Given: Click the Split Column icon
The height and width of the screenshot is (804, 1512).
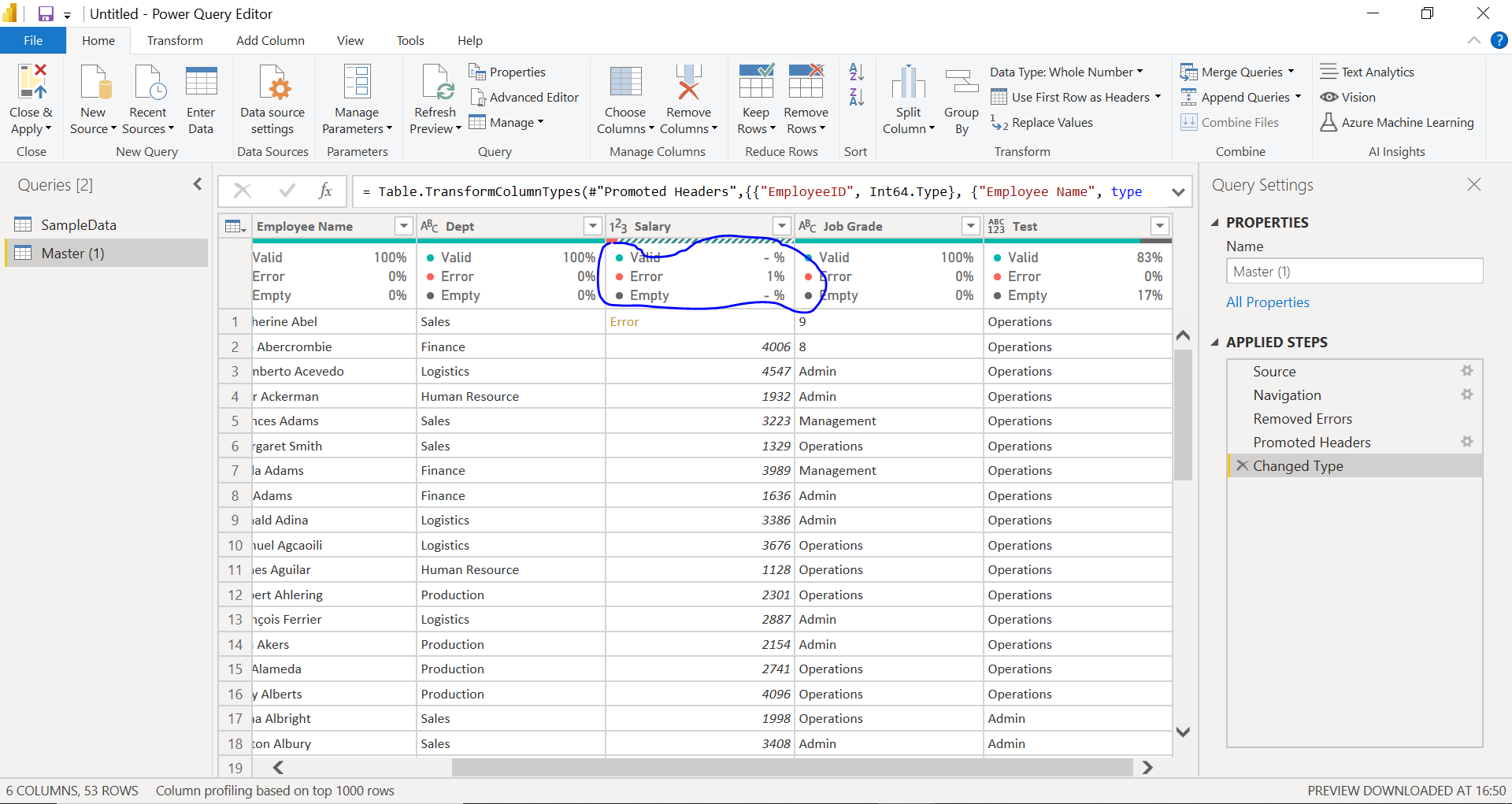Looking at the screenshot, I should [x=908, y=82].
